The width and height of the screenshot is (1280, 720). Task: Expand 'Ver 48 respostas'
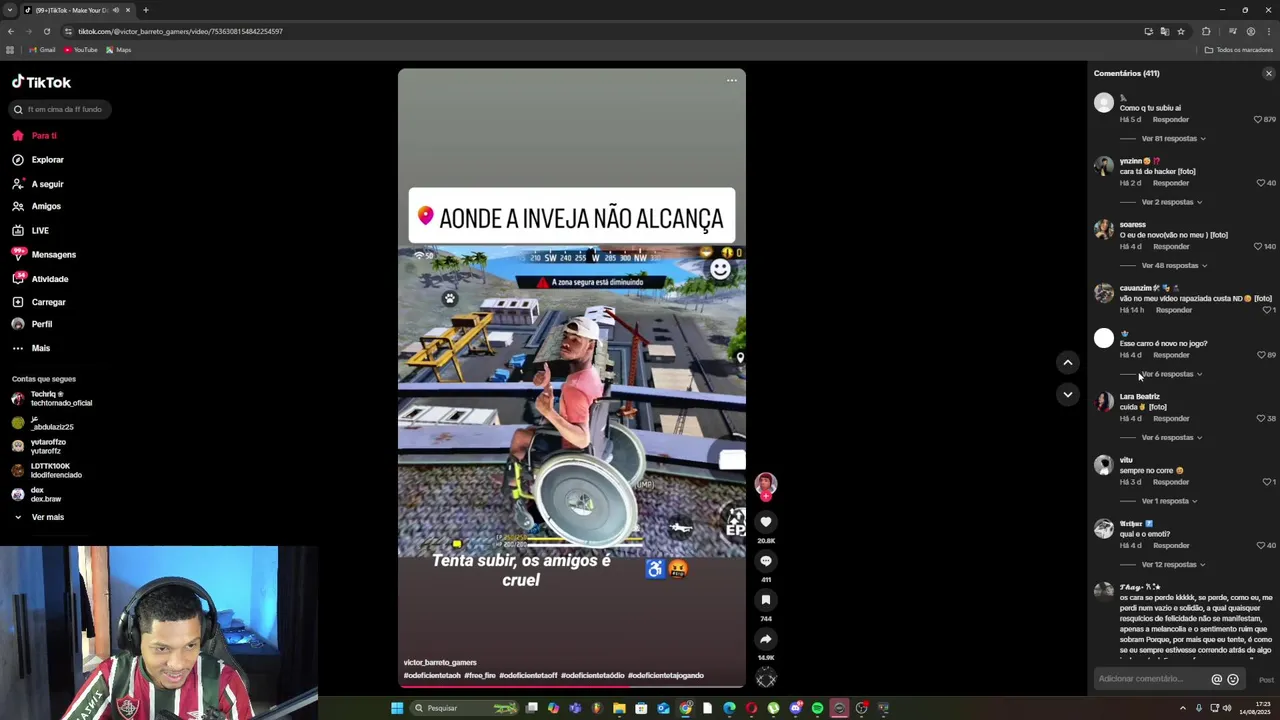[x=1174, y=266]
